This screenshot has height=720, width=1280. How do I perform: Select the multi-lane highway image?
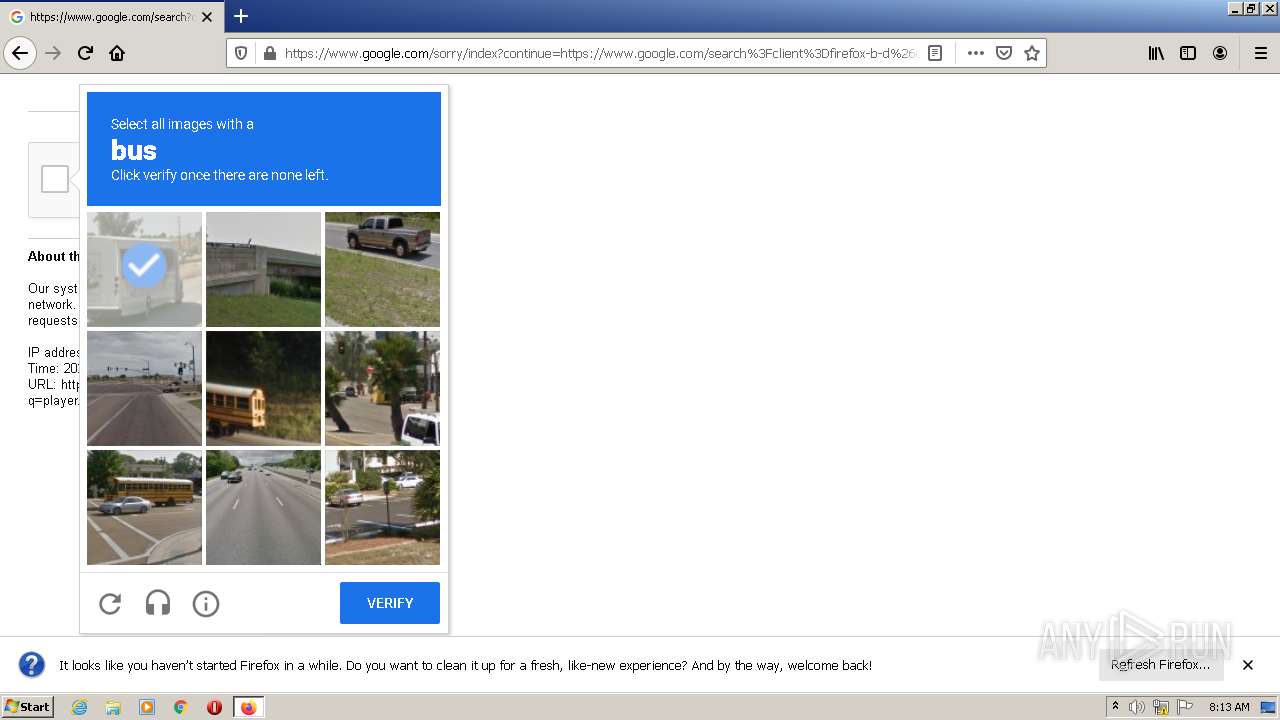click(x=263, y=507)
